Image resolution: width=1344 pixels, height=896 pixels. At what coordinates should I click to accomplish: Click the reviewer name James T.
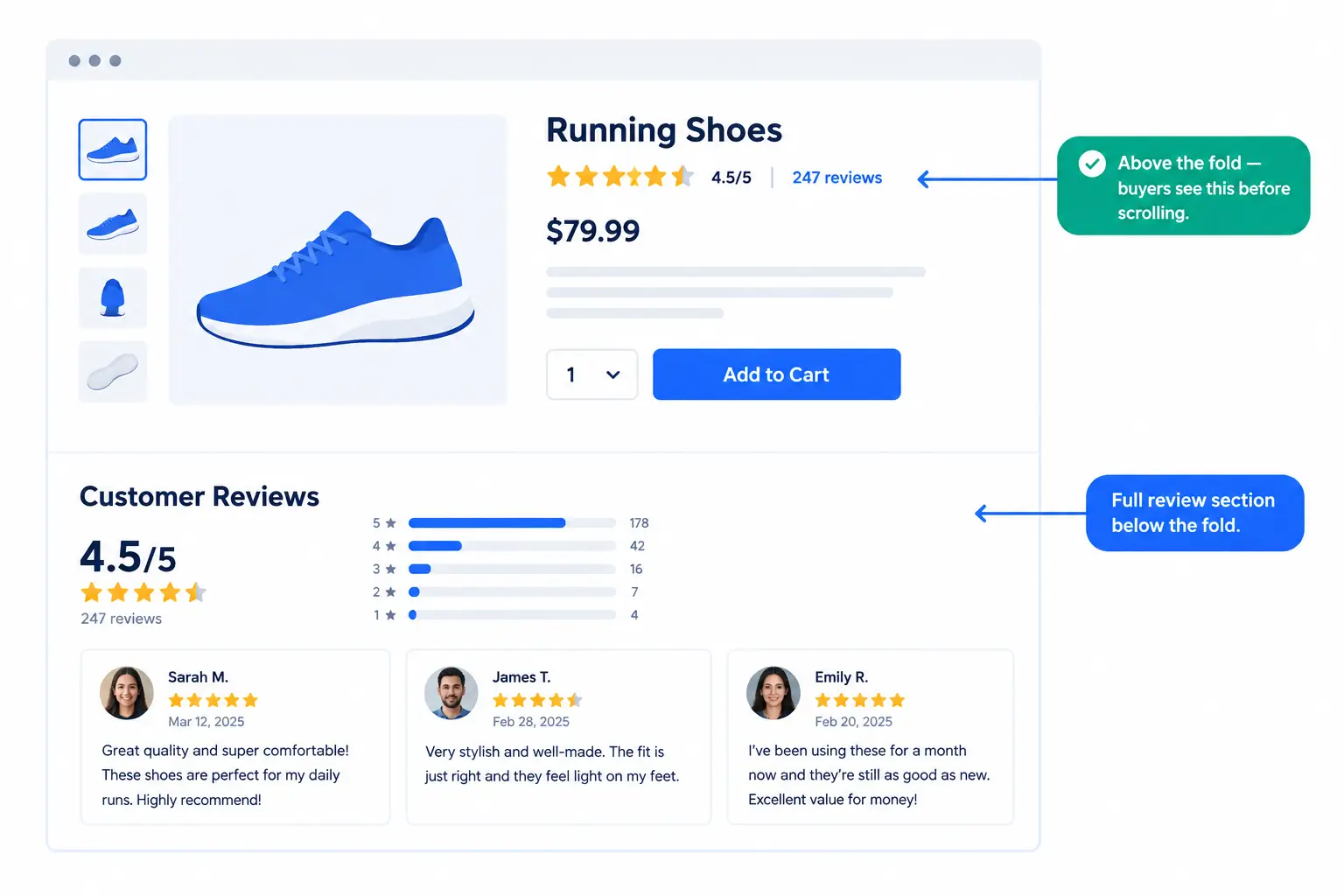521,677
